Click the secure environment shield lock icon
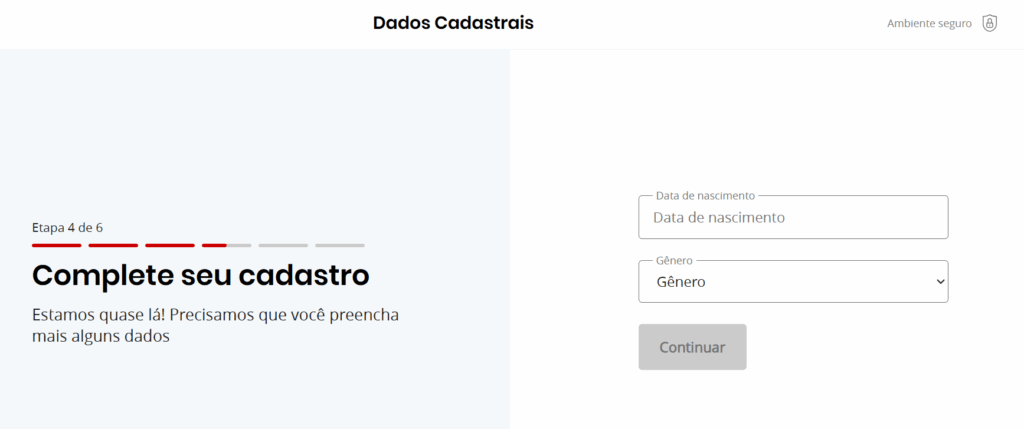1024x429 pixels. pyautogui.click(x=989, y=23)
